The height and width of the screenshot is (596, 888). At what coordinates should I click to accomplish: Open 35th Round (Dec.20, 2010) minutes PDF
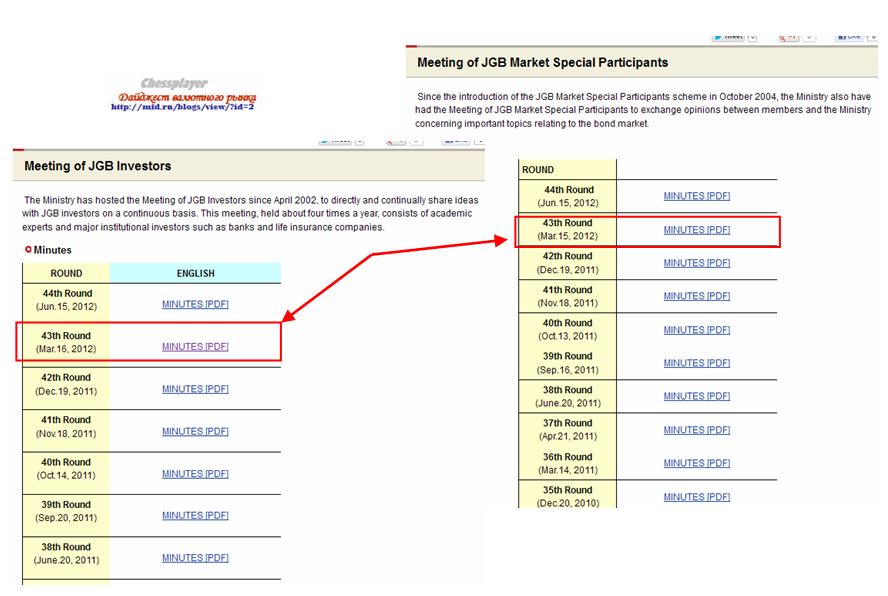[696, 497]
